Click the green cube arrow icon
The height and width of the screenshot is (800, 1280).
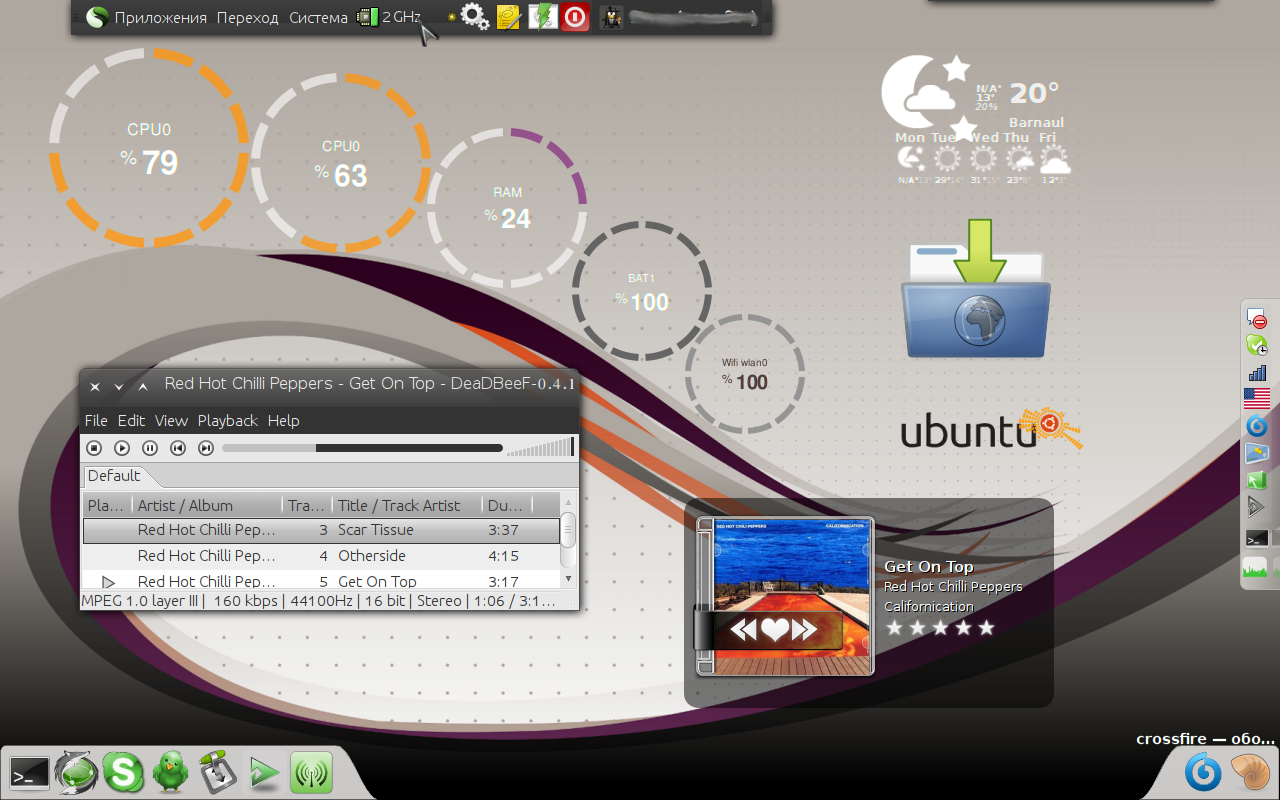[1257, 480]
